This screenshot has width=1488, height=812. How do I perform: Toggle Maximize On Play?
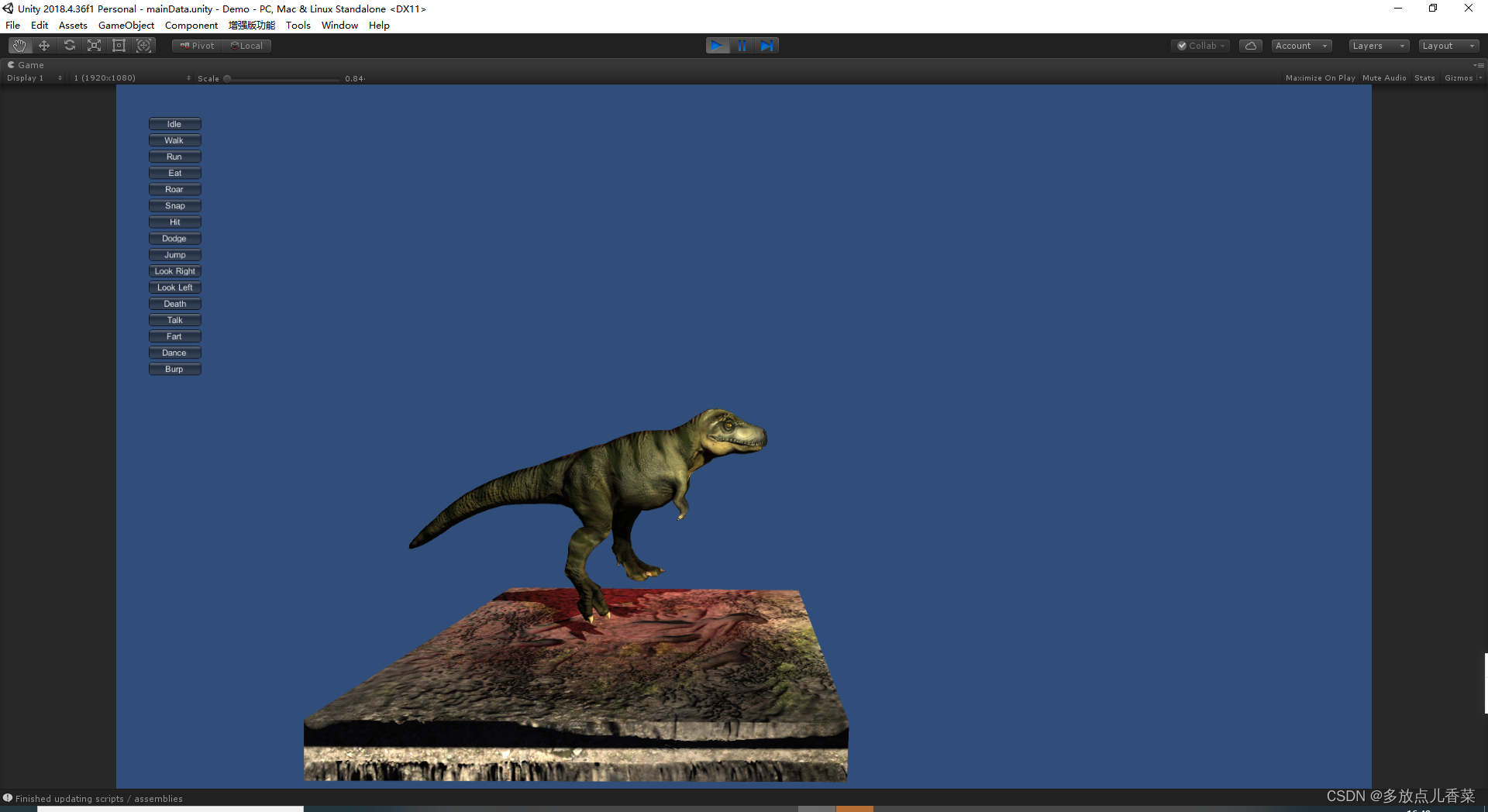1320,78
